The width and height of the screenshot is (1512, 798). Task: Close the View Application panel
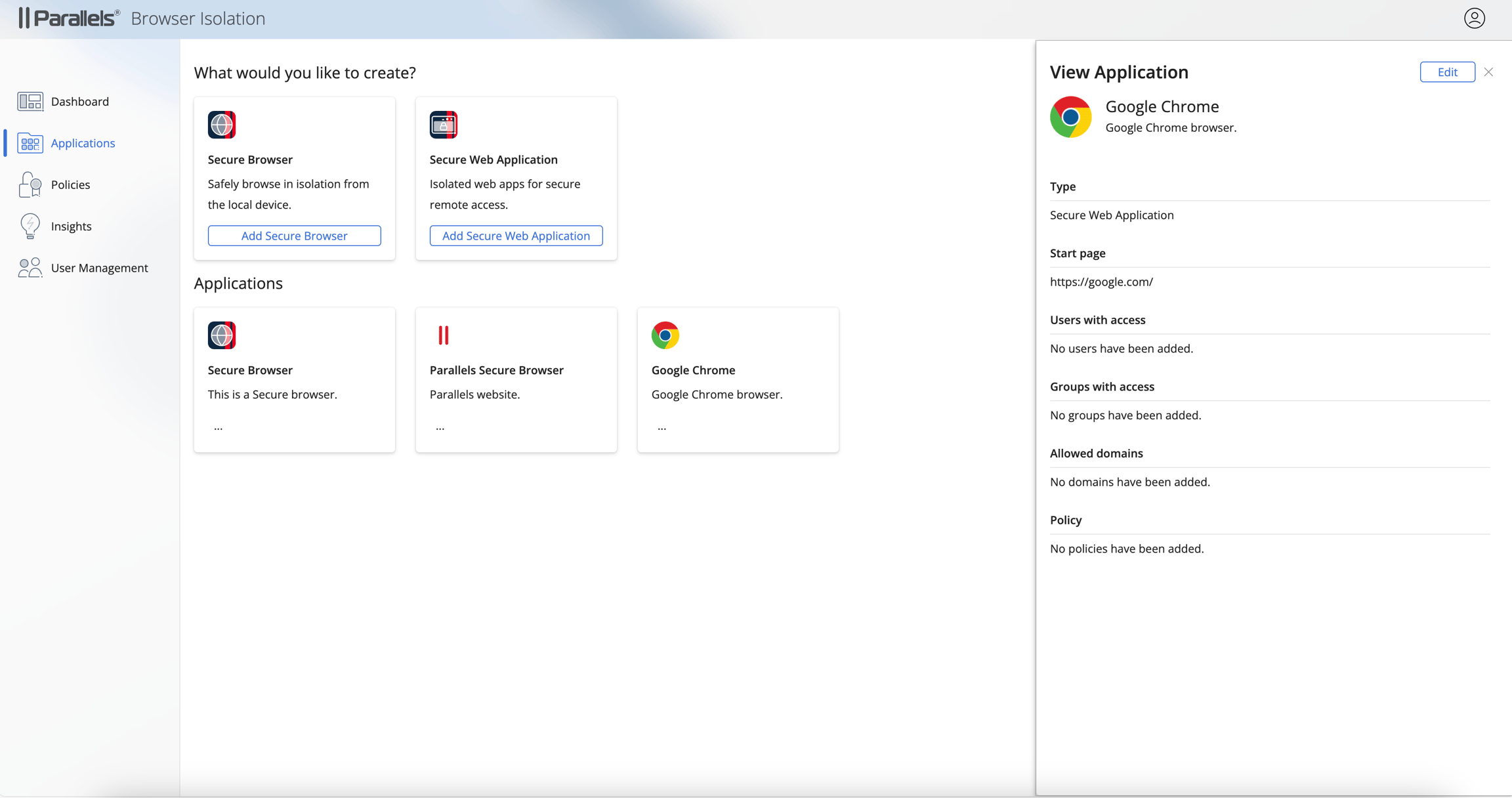click(x=1488, y=72)
